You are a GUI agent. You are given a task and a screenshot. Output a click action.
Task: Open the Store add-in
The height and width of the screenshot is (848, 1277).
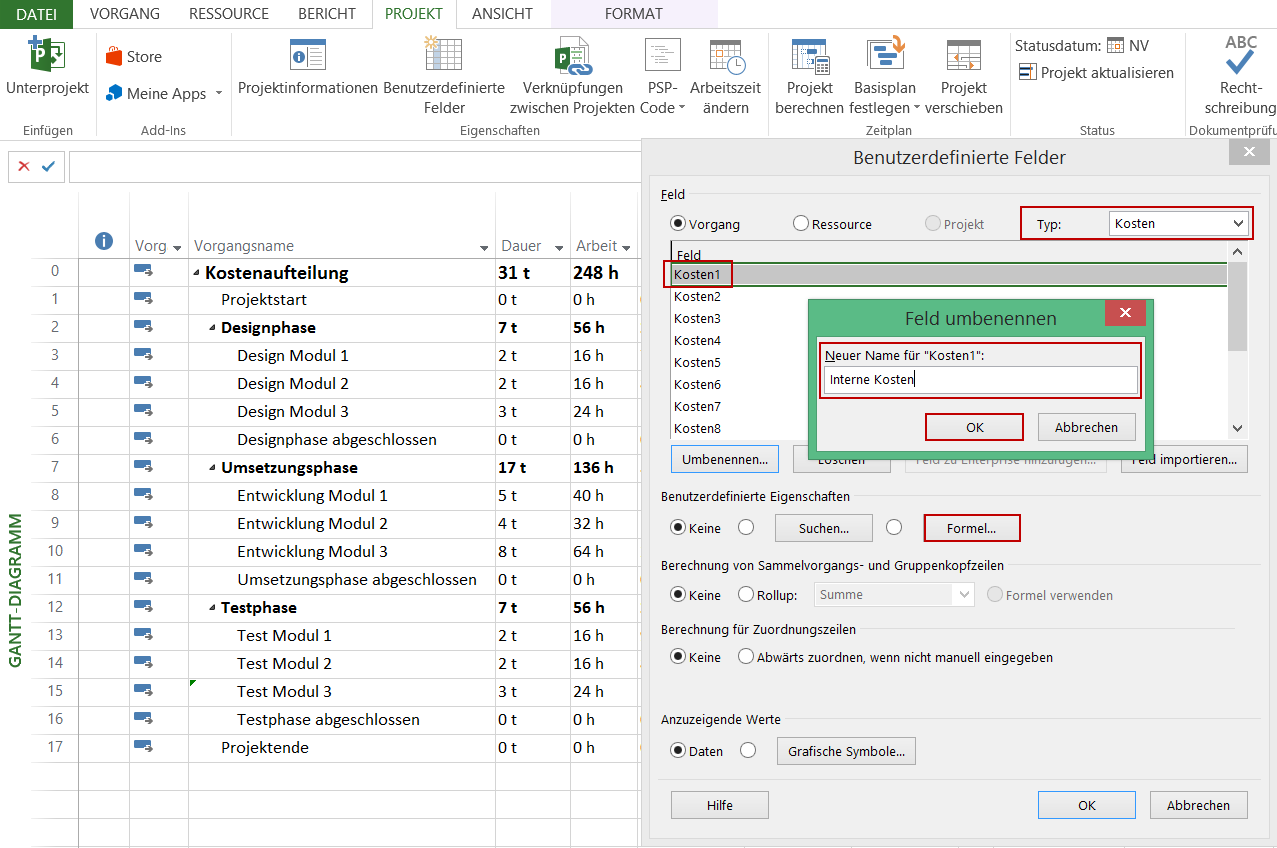tap(133, 57)
